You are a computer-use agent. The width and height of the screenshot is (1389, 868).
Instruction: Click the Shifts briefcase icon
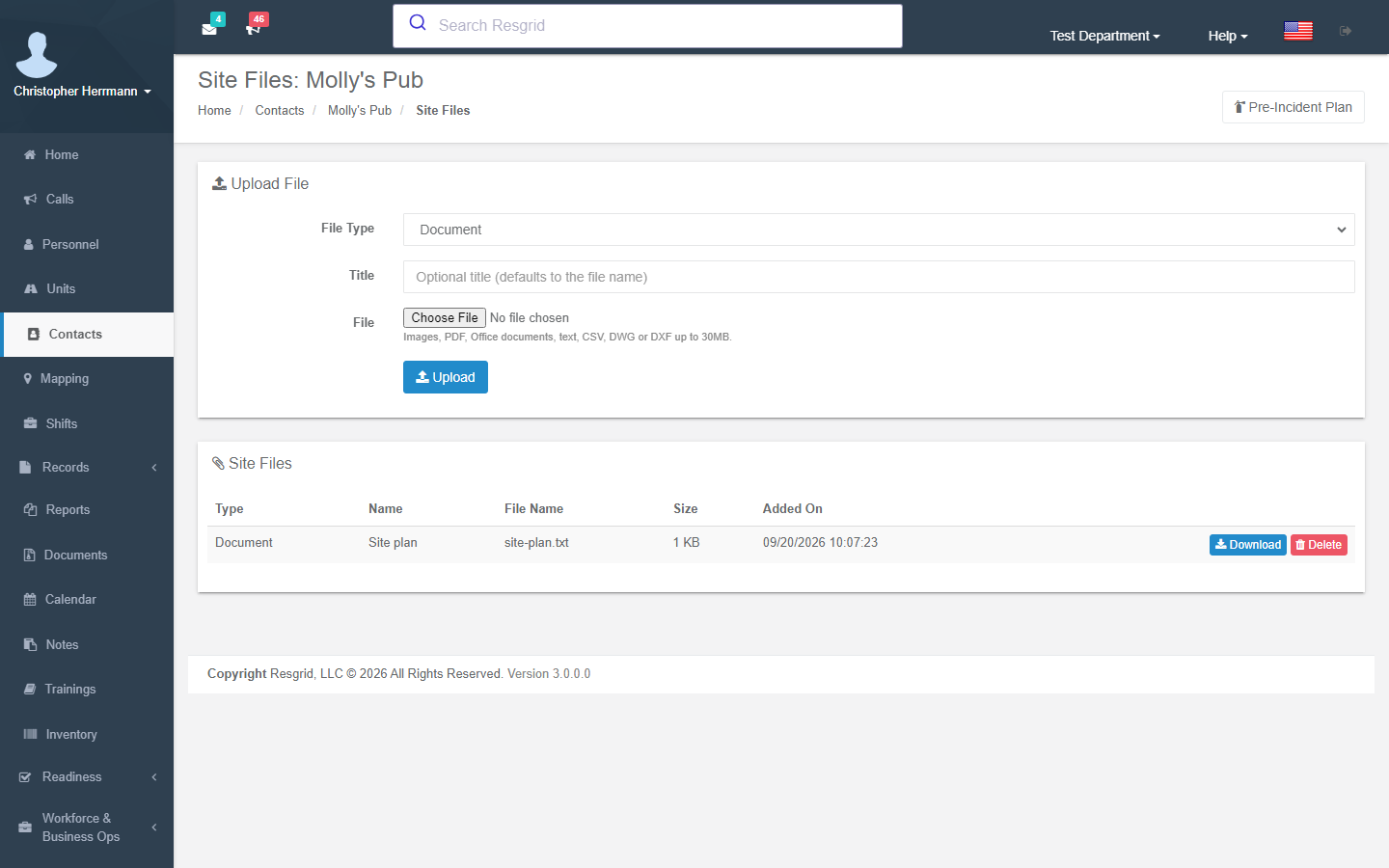(31, 424)
